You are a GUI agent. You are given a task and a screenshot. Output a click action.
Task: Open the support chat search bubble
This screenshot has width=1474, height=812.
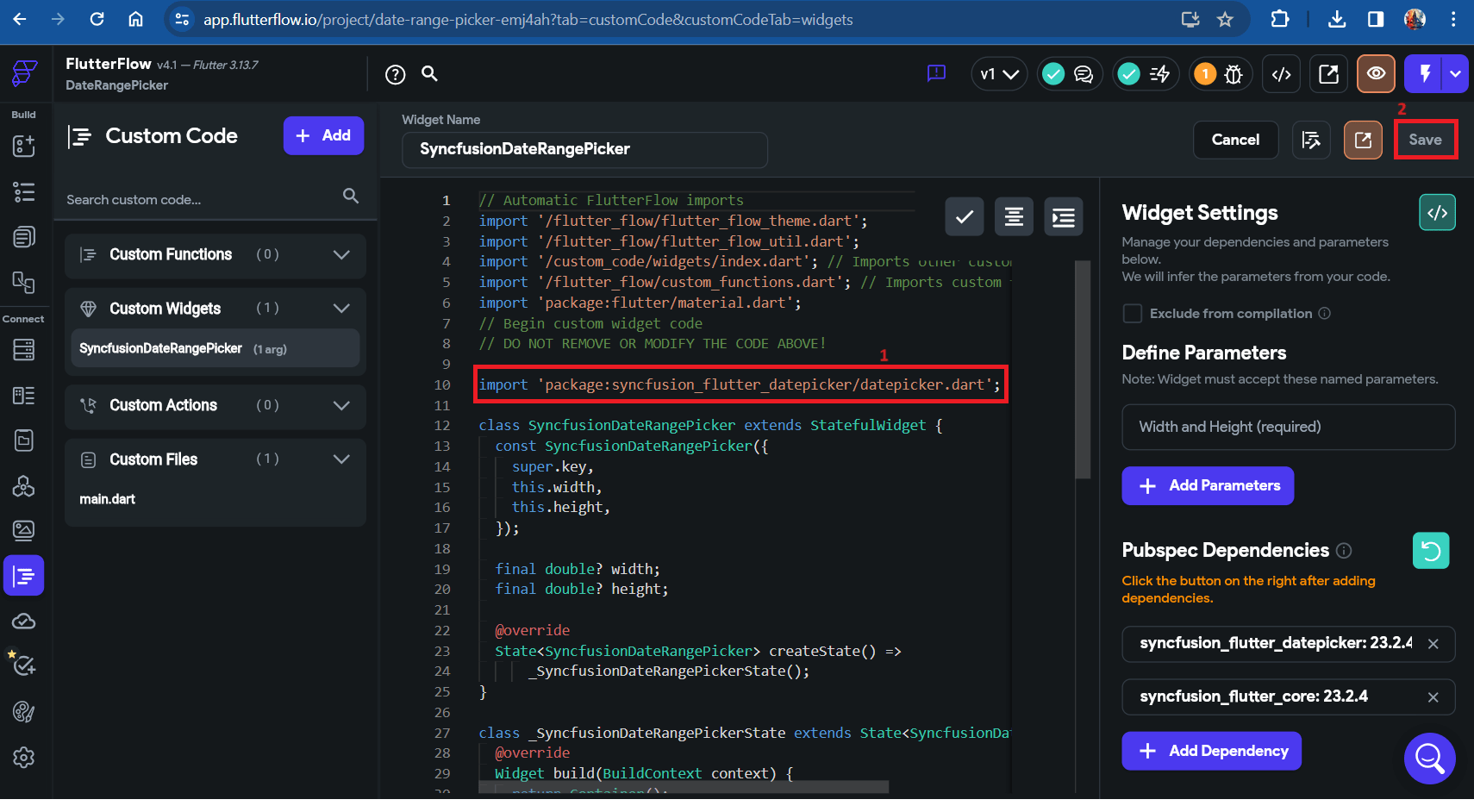[x=1429, y=759]
